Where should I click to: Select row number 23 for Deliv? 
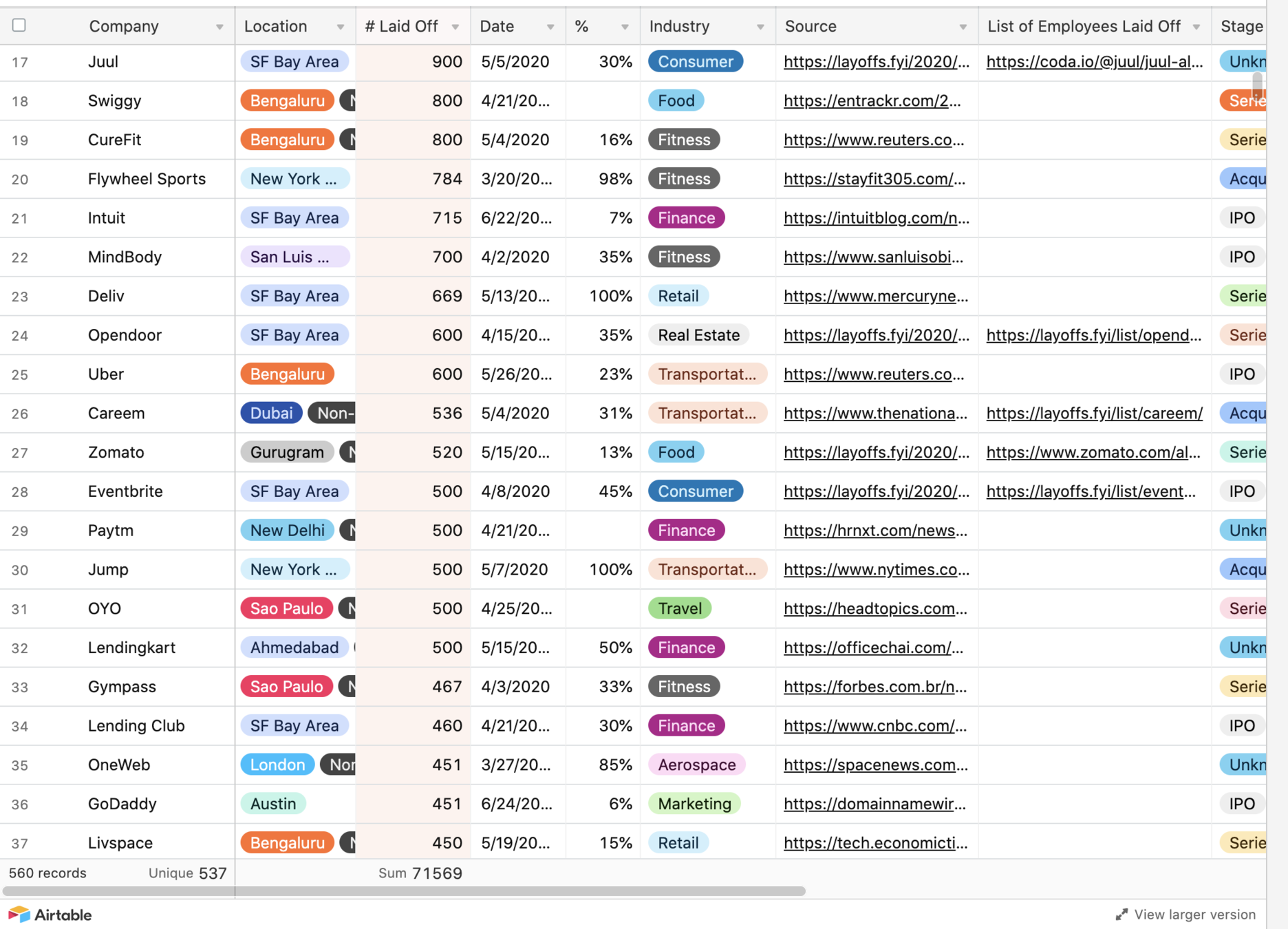click(x=20, y=297)
